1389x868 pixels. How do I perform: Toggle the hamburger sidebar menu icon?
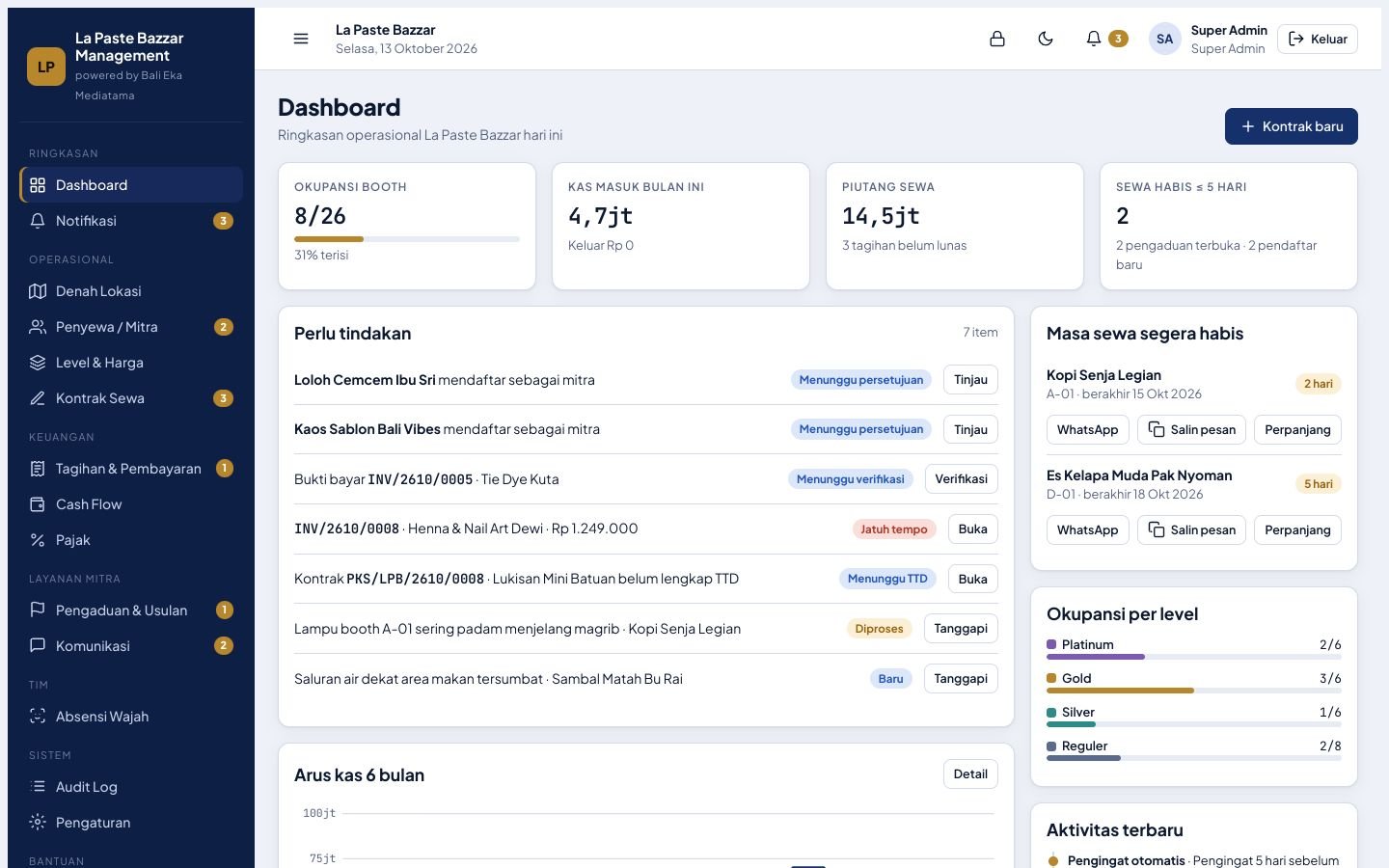301,39
